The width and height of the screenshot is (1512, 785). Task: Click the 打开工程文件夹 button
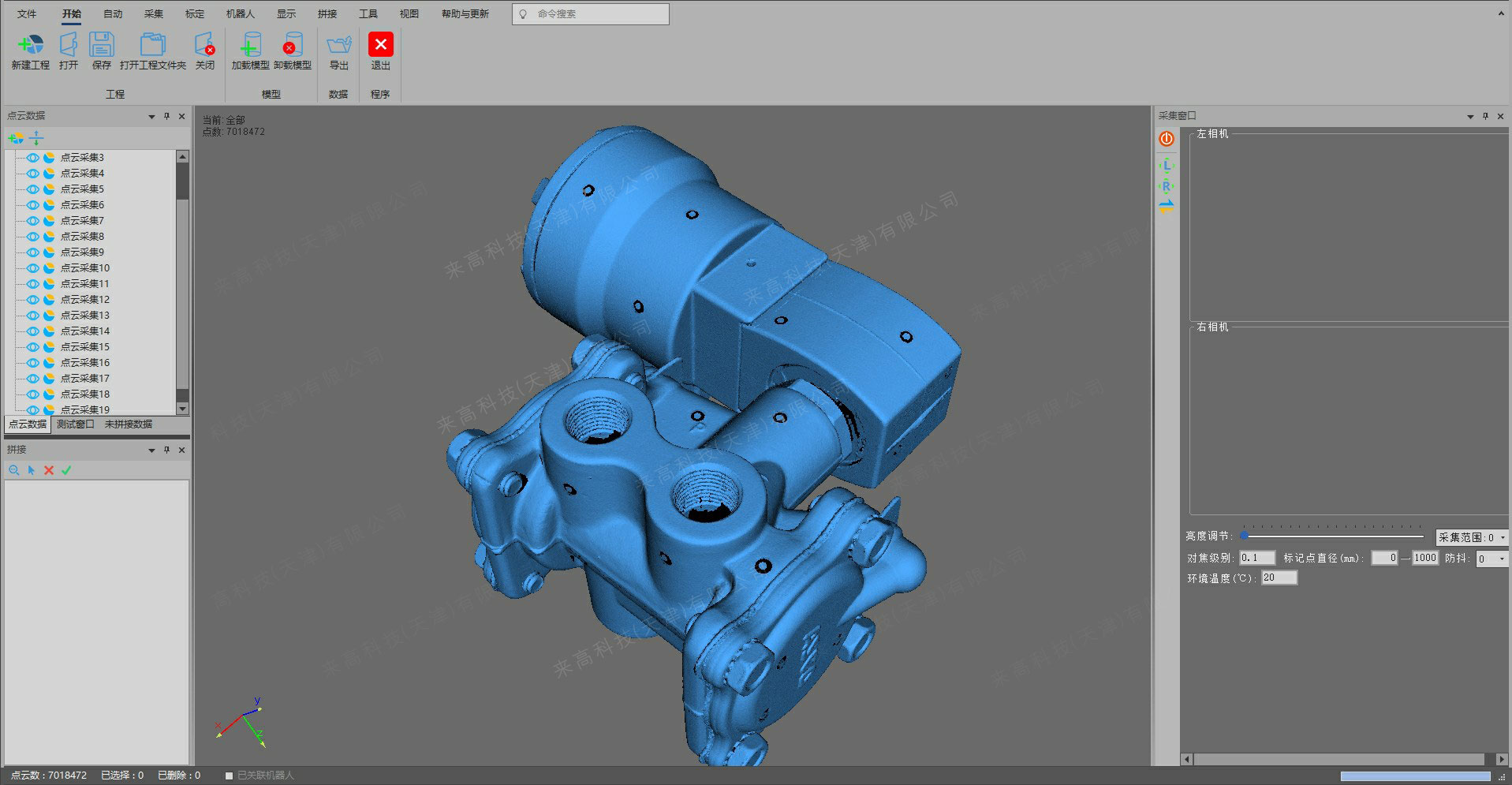152,46
